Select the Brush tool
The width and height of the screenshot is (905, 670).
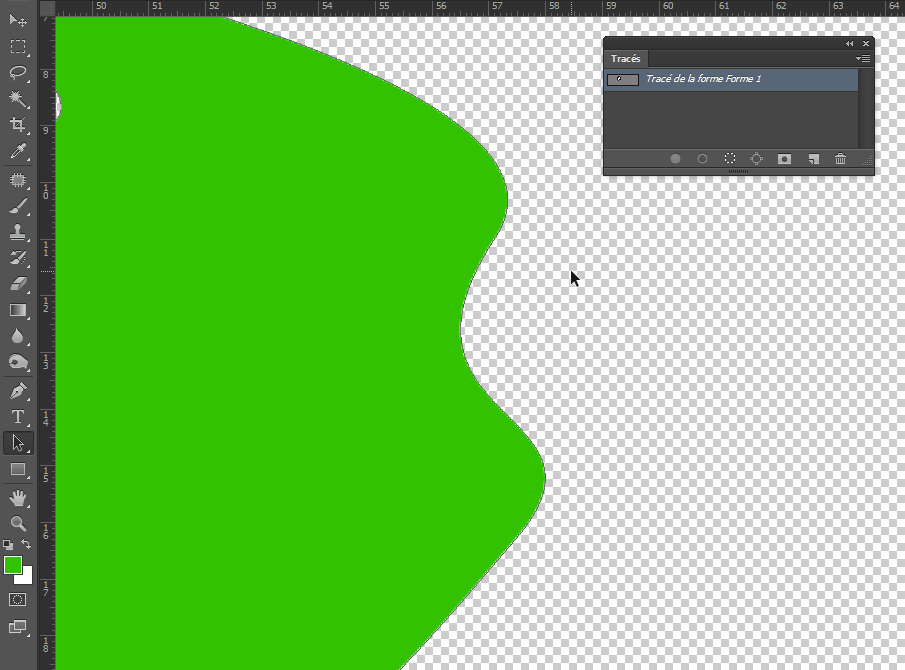click(18, 207)
